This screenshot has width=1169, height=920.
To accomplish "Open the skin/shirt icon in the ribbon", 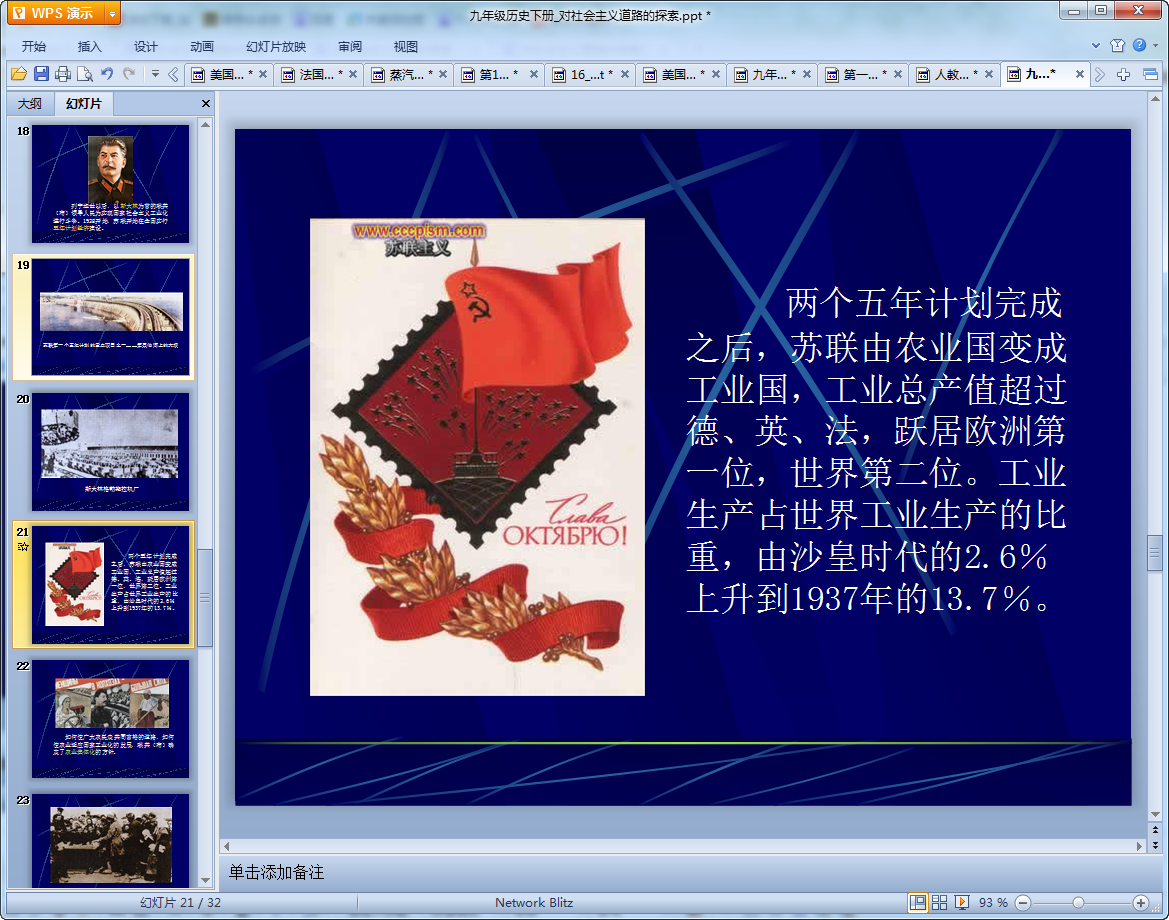I will click(1117, 45).
